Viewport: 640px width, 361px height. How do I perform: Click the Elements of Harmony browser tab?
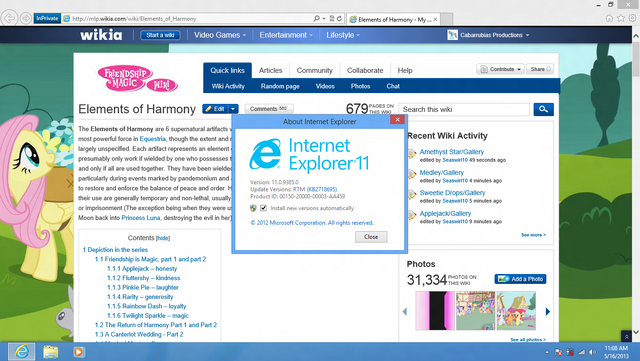pos(393,19)
